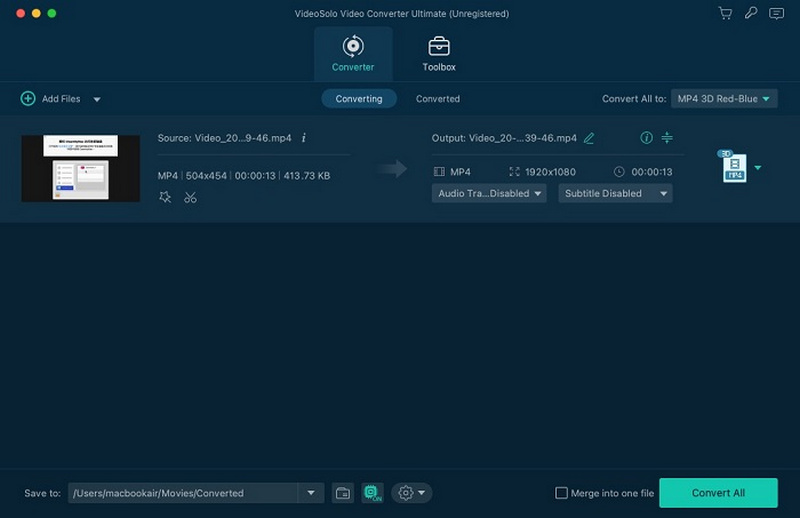Open the gear preferences menu
This screenshot has height=518, width=800.
pyautogui.click(x=411, y=493)
